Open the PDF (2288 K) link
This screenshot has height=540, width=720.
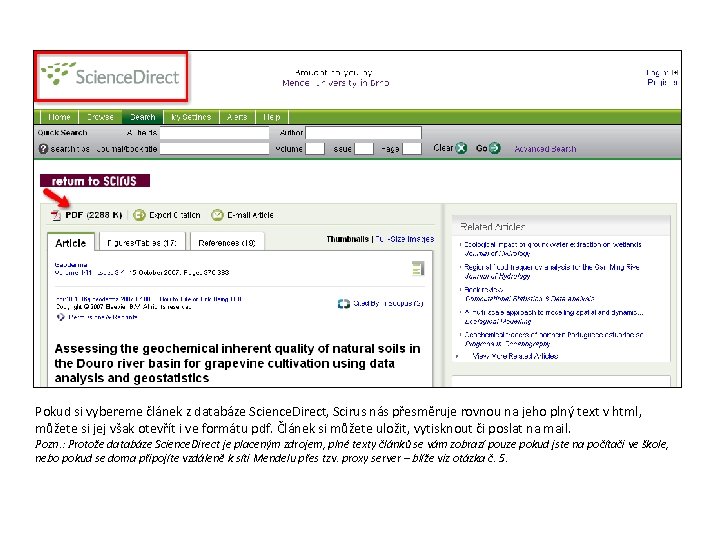click(x=94, y=215)
